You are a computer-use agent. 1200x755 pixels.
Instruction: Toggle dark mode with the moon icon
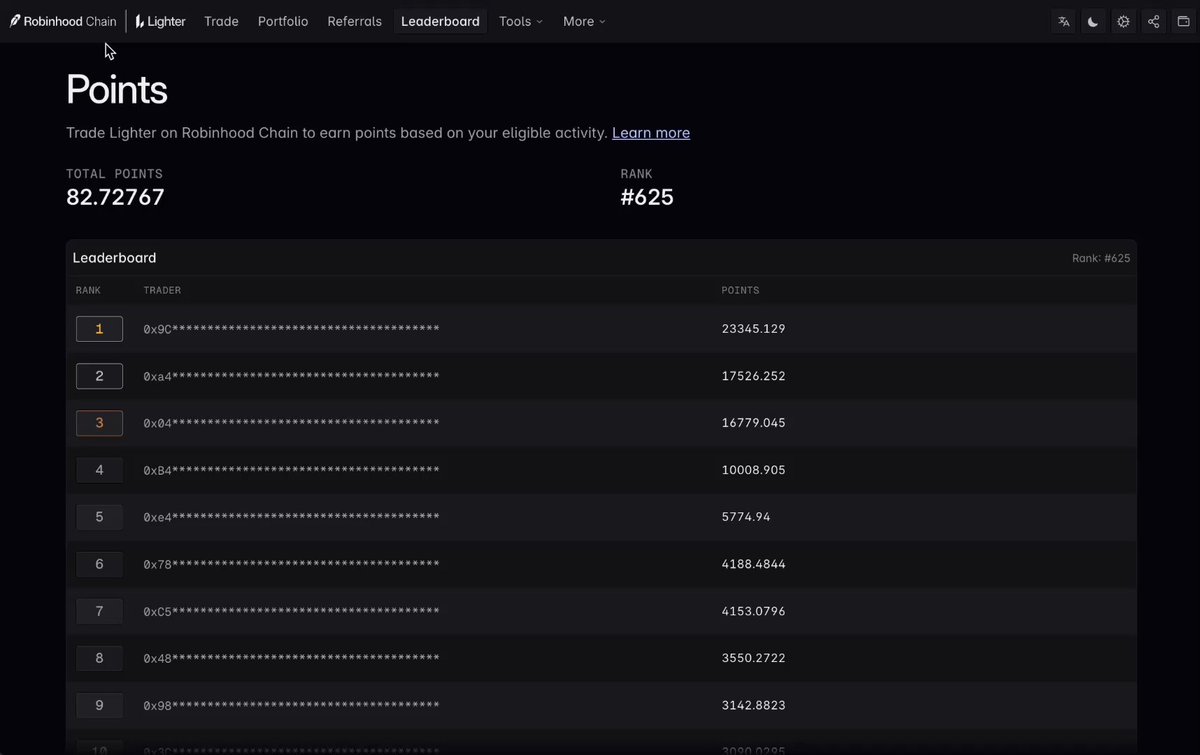click(x=1094, y=21)
